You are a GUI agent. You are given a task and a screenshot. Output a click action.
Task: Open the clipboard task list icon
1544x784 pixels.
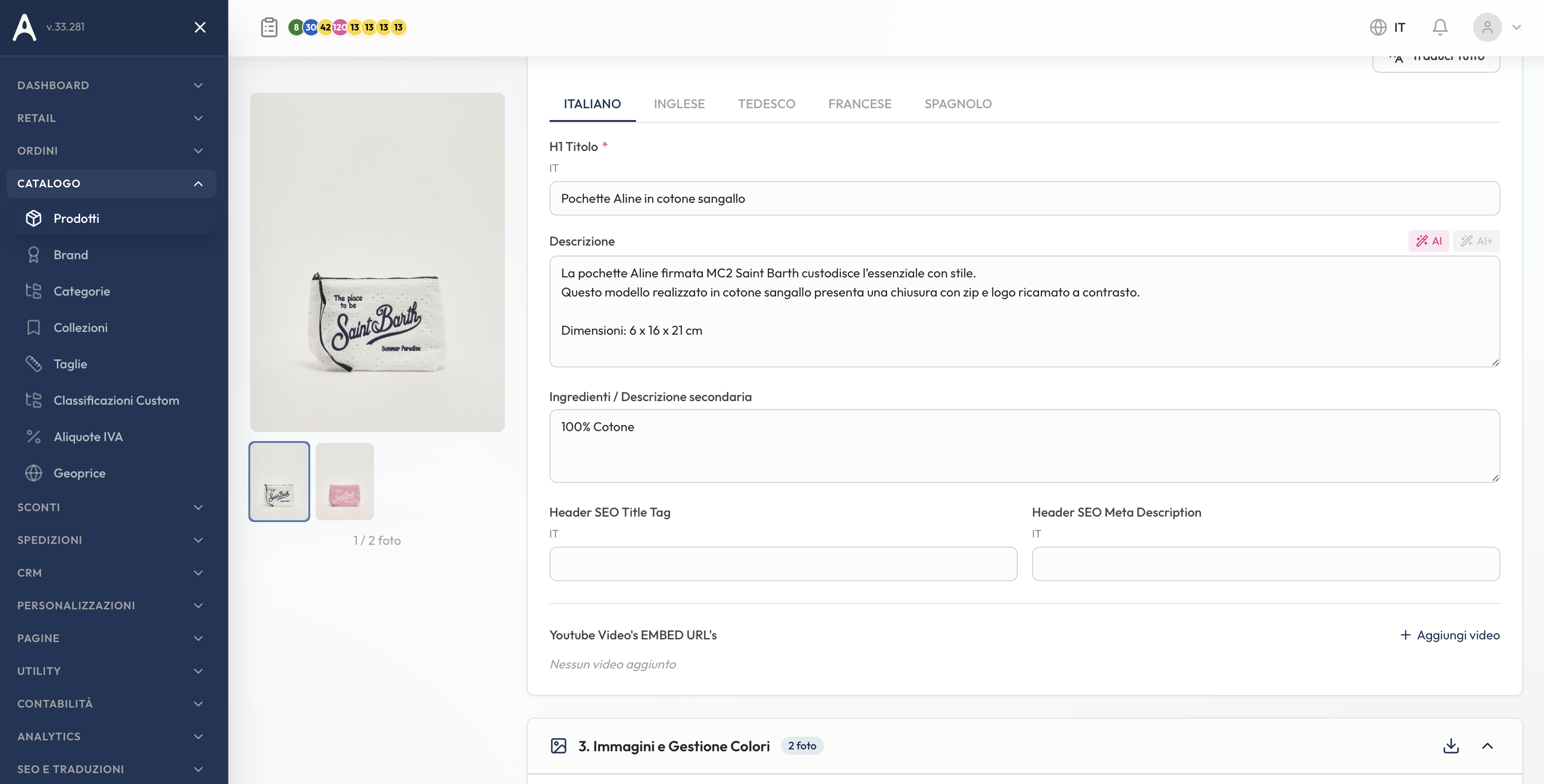point(269,27)
